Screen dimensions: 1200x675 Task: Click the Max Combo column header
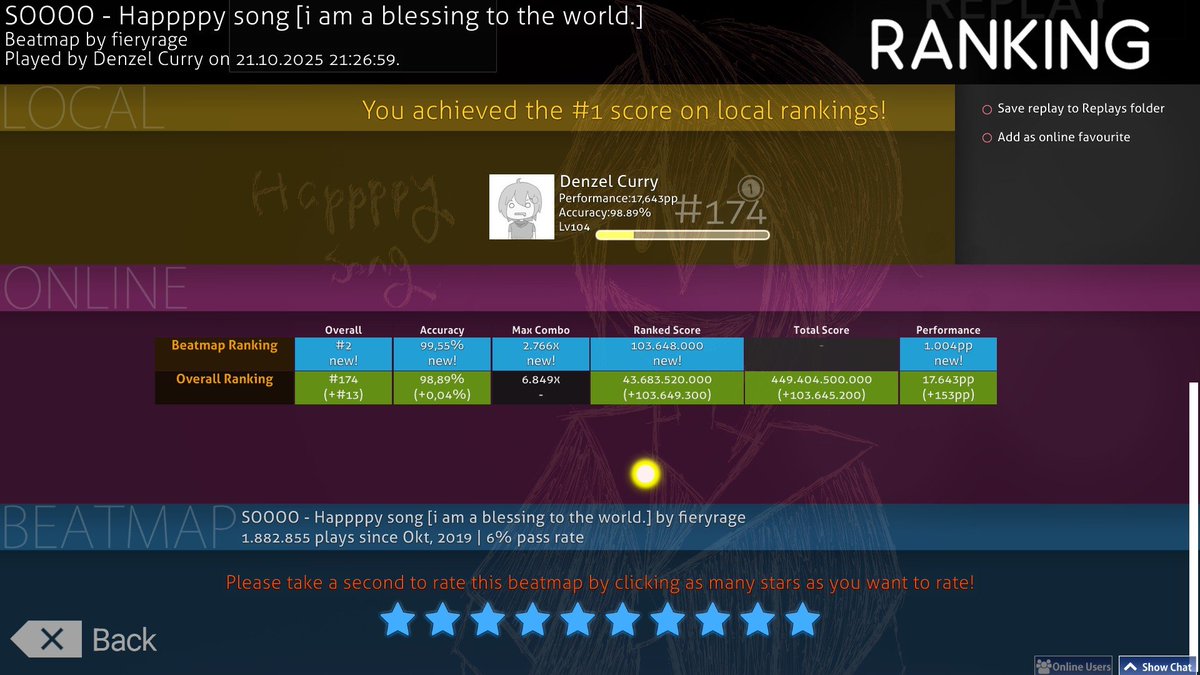pyautogui.click(x=540, y=330)
